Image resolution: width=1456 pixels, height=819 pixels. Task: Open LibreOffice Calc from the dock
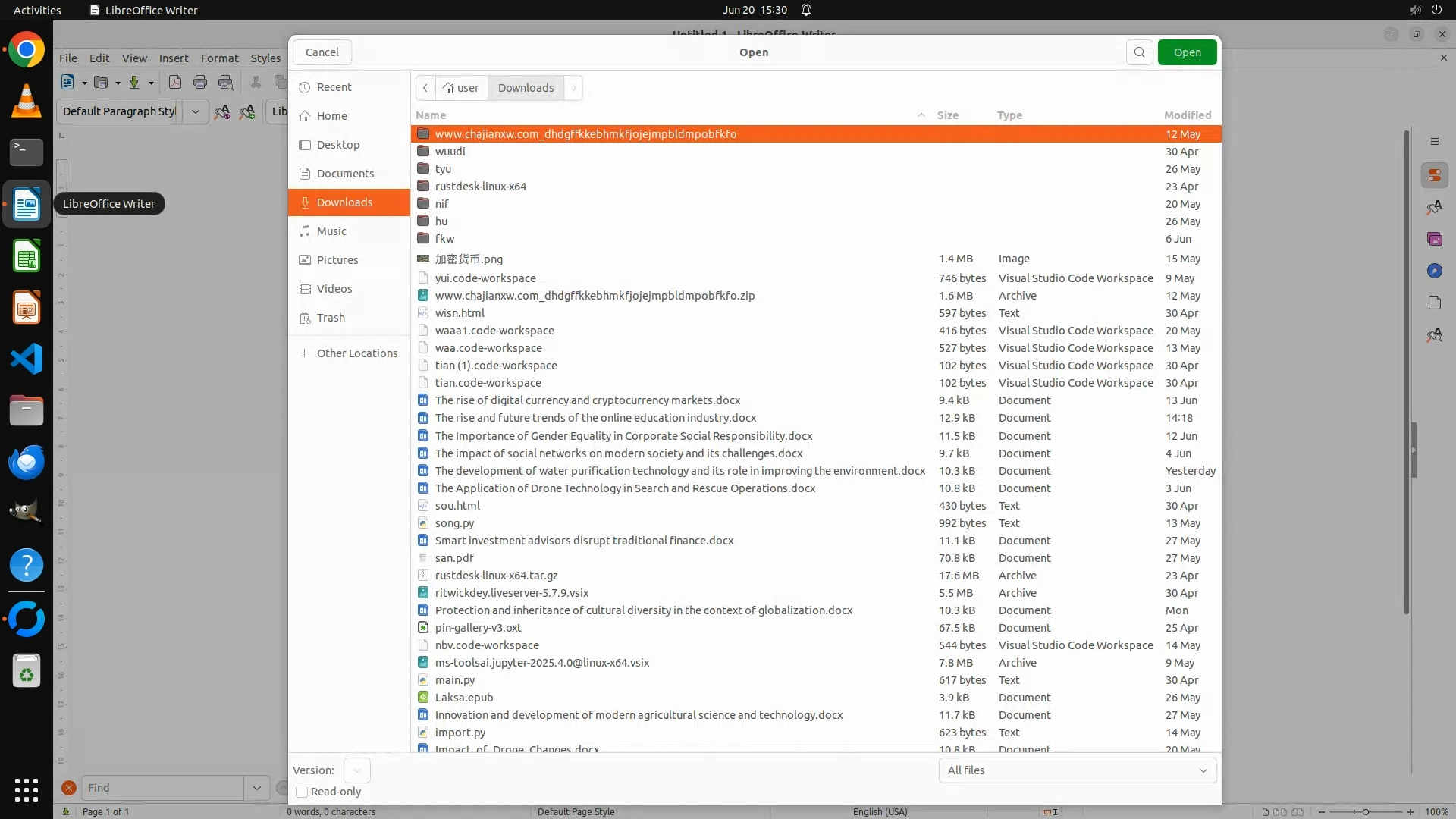tap(27, 256)
